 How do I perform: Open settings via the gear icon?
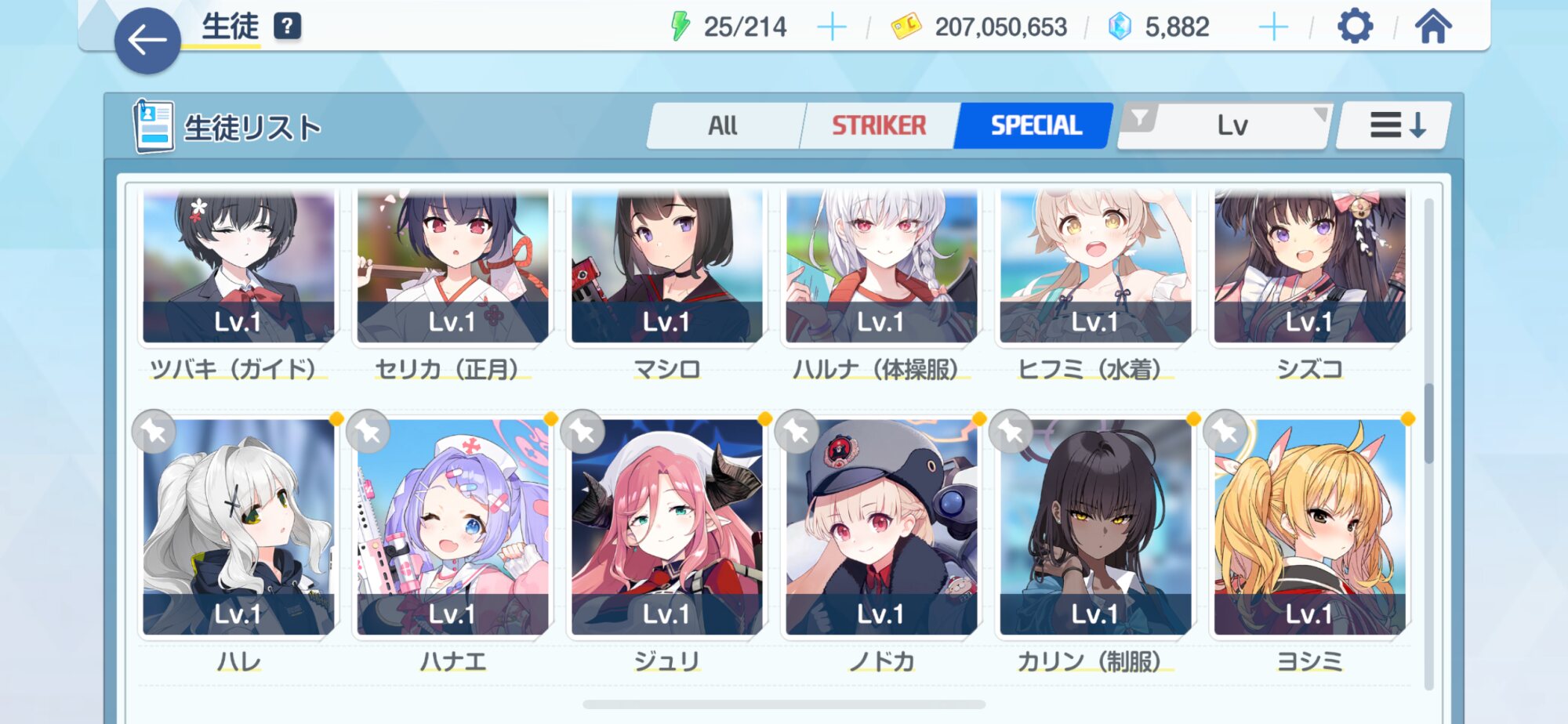coord(1355,27)
